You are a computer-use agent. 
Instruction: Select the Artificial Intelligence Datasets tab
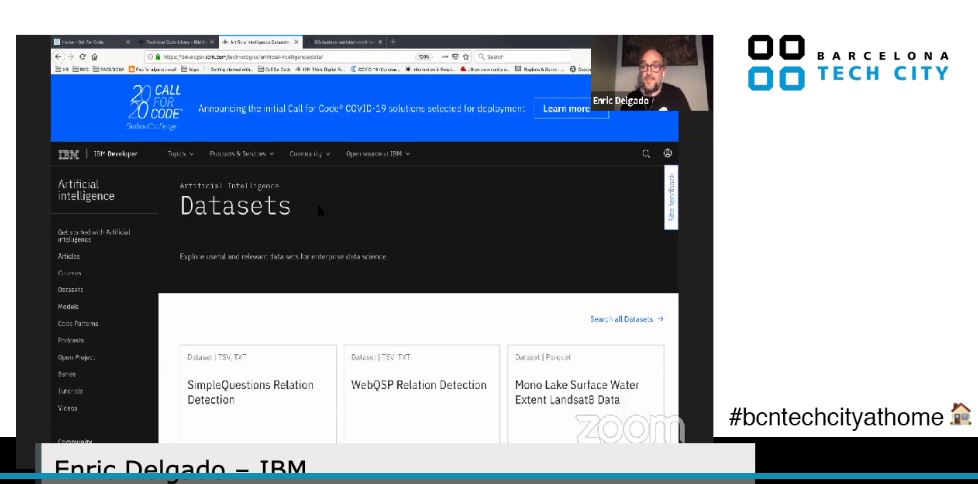(x=260, y=42)
